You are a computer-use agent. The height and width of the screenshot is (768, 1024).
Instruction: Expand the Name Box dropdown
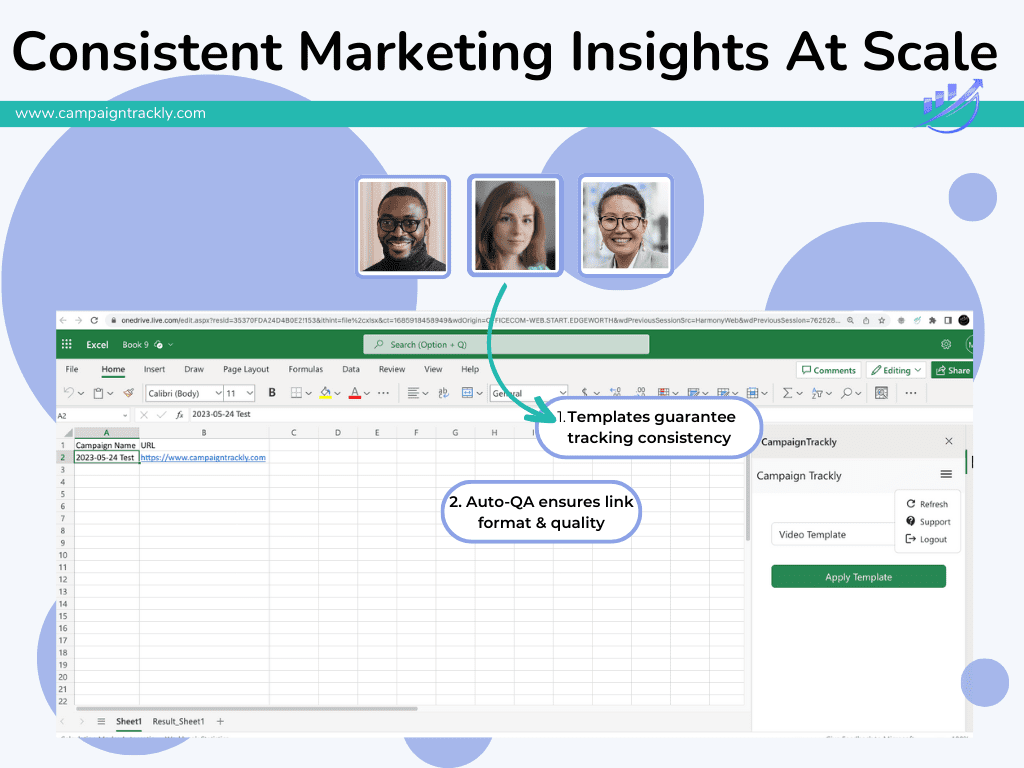pyautogui.click(x=125, y=415)
